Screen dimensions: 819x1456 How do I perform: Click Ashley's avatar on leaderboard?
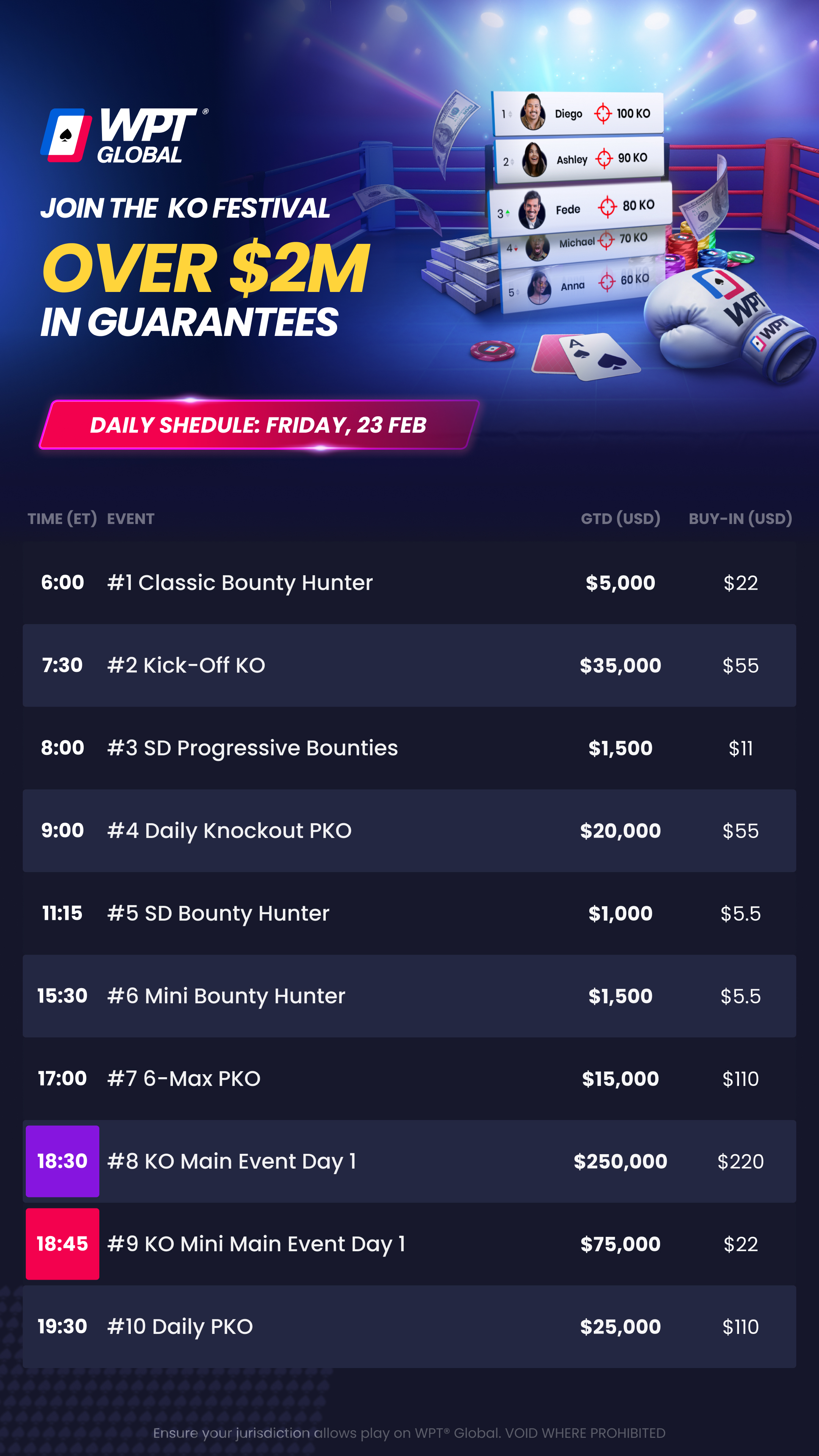pyautogui.click(x=533, y=160)
